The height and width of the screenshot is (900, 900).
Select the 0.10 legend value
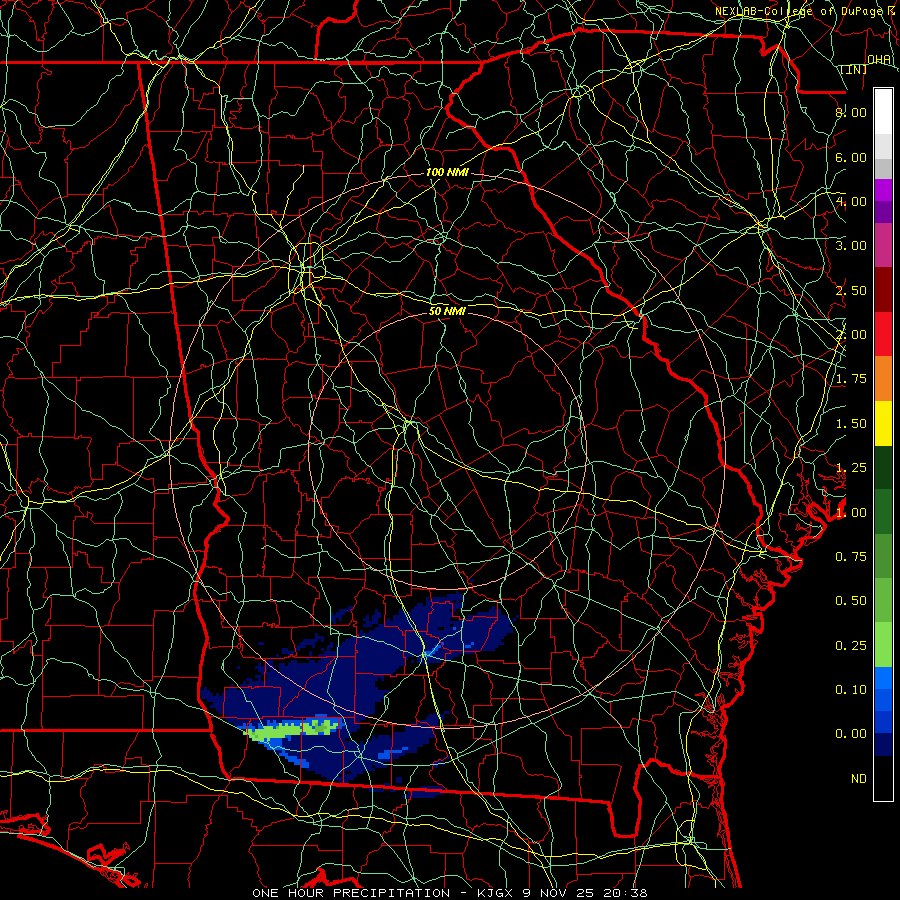[x=851, y=690]
